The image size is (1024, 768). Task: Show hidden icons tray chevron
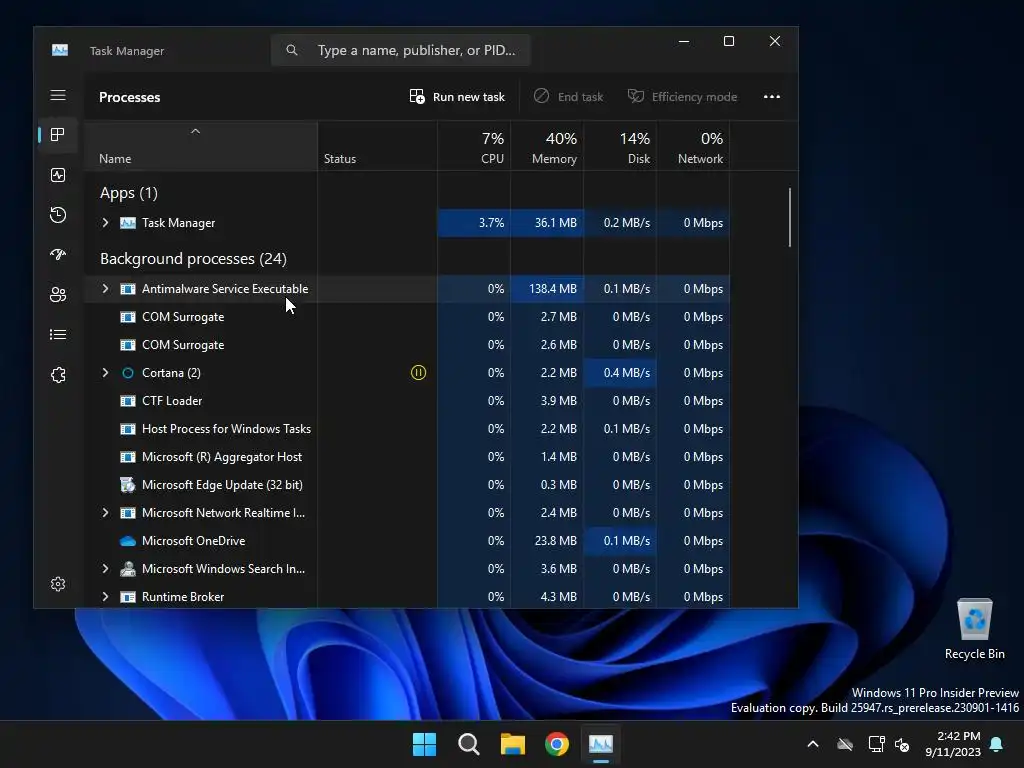pos(813,744)
